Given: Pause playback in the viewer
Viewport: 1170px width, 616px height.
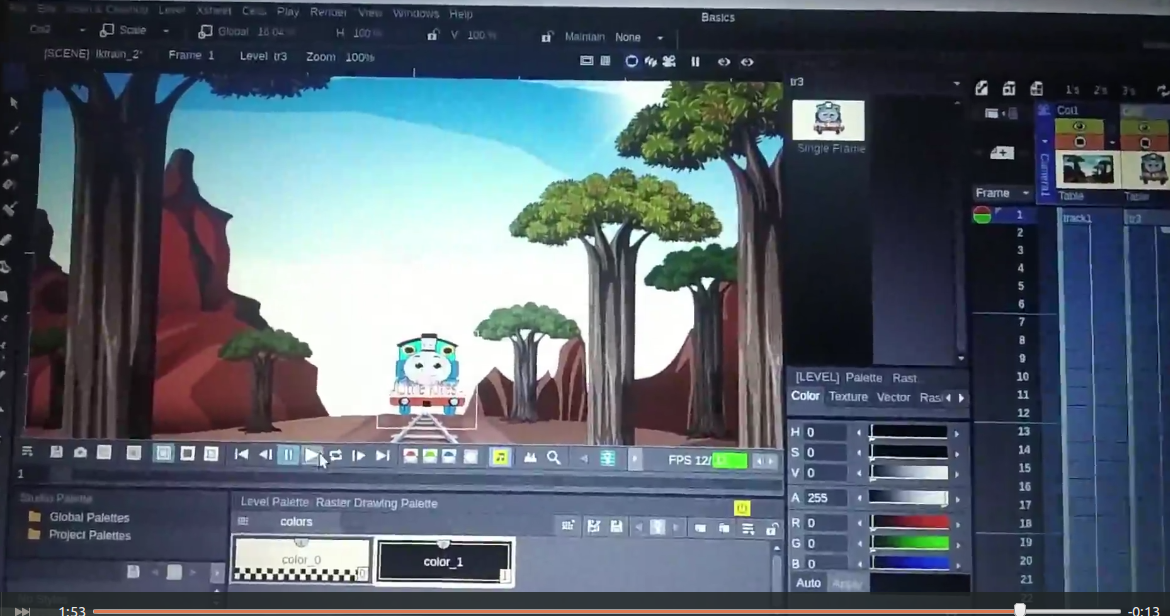Looking at the screenshot, I should pos(288,456).
